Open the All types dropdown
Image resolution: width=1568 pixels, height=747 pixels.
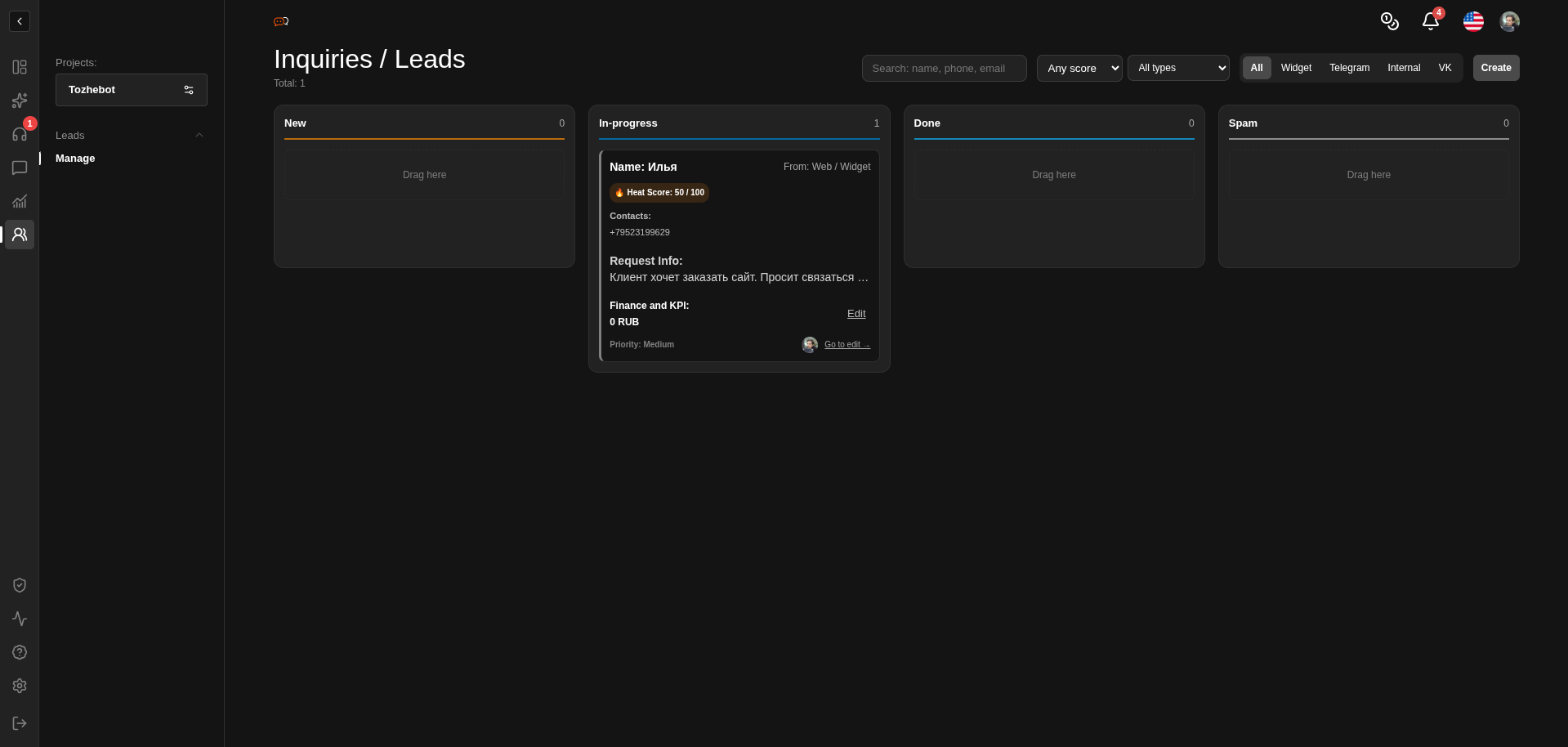pos(1178,68)
